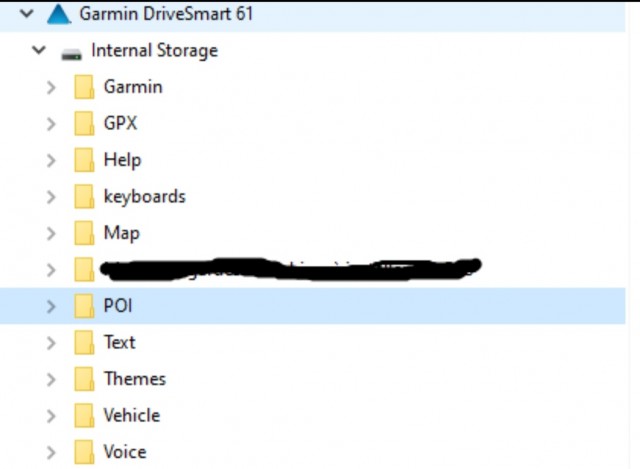
Task: Click the Text folder icon
Action: (x=84, y=342)
